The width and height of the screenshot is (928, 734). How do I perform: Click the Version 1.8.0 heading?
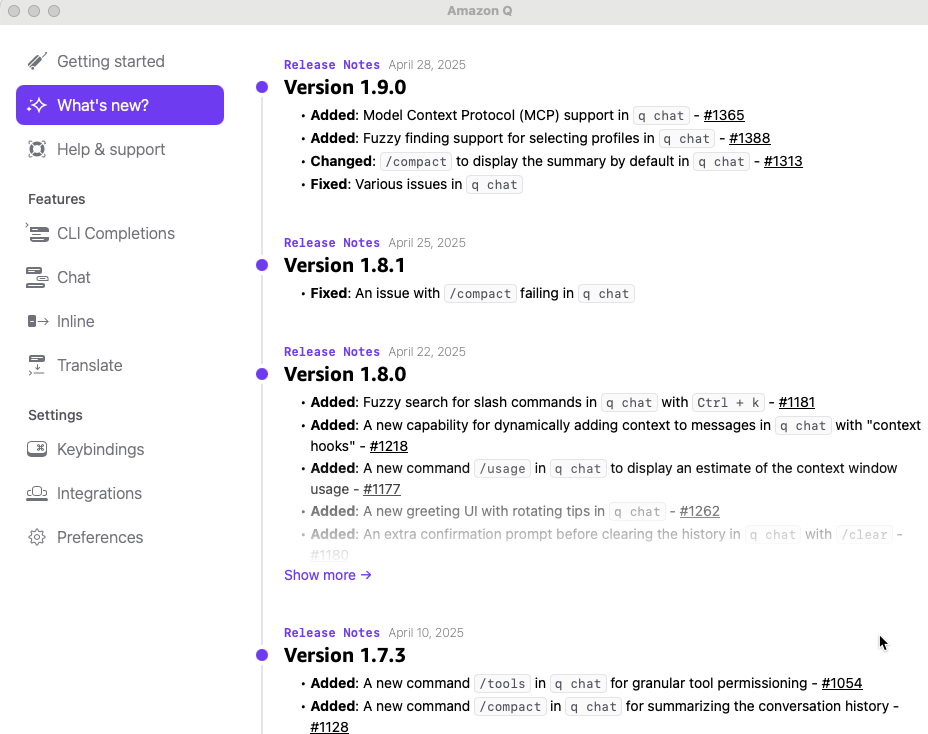pos(345,375)
